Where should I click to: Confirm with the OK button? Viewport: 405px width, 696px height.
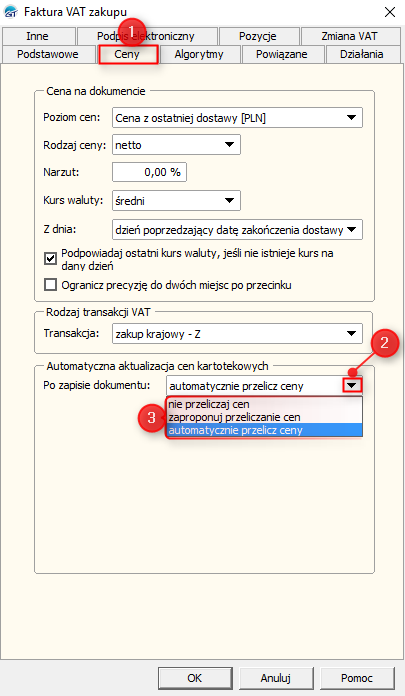click(195, 678)
